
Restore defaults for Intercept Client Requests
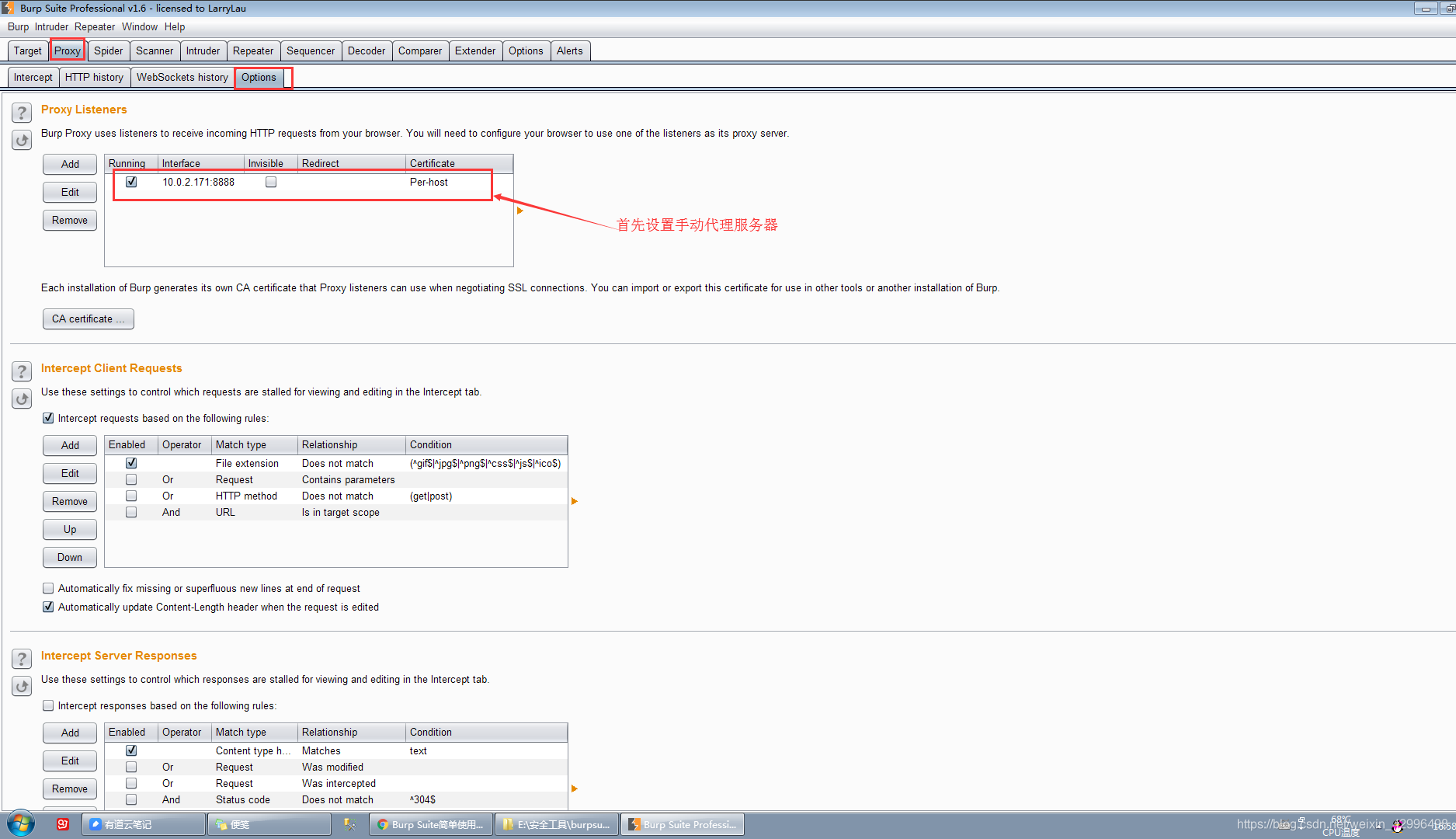tap(22, 399)
